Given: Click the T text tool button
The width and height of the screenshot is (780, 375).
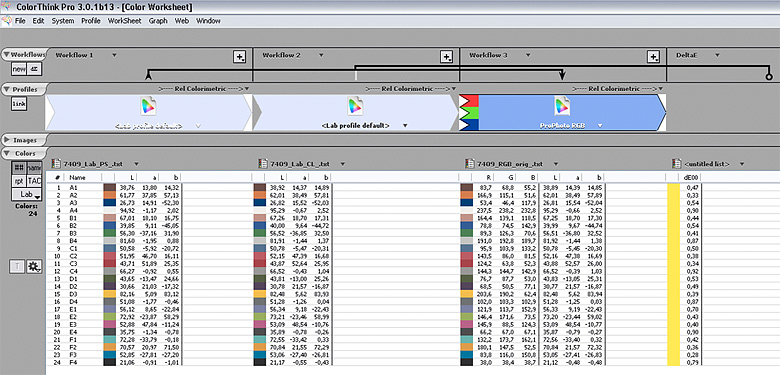Looking at the screenshot, I should 17,267.
